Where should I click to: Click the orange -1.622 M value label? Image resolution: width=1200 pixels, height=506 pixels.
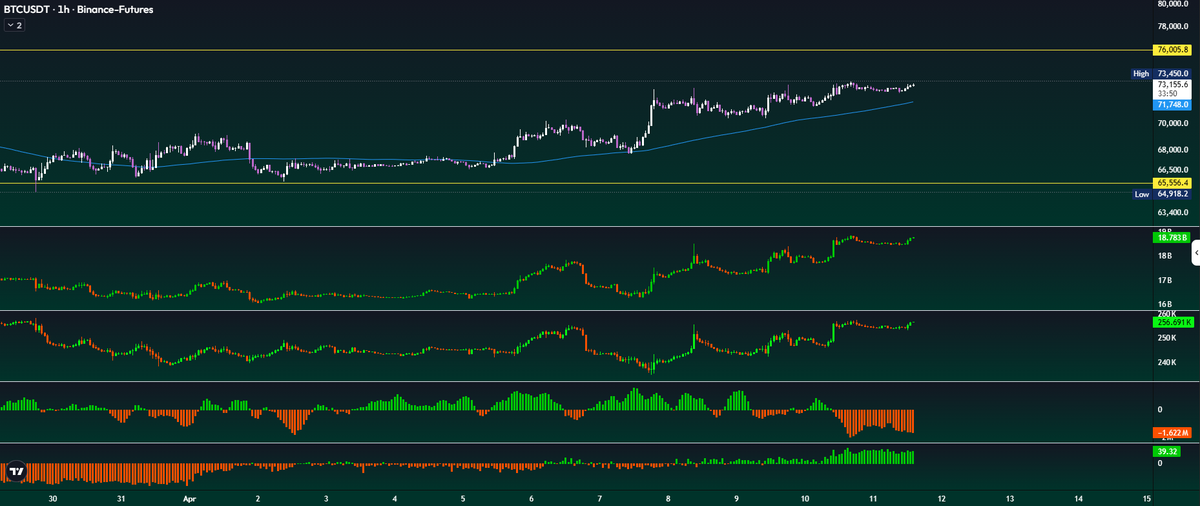coord(1172,433)
